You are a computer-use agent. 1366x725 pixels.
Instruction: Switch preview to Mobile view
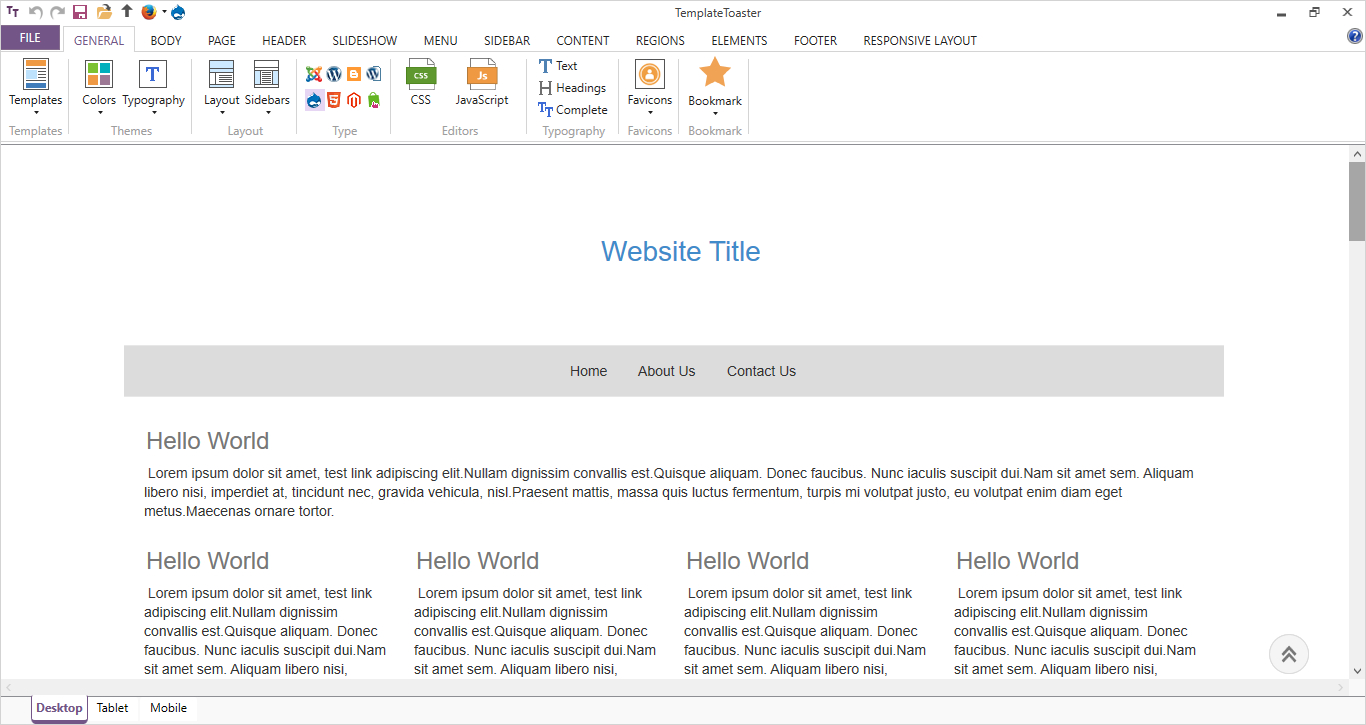(x=168, y=708)
